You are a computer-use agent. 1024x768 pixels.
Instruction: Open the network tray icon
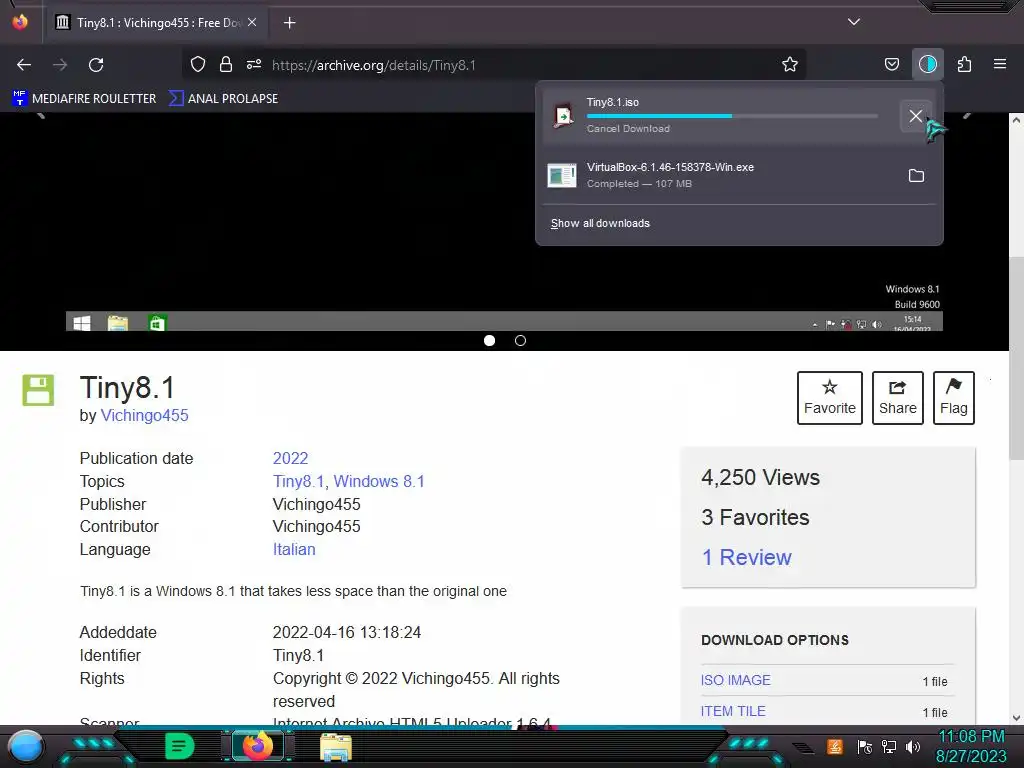[889, 746]
